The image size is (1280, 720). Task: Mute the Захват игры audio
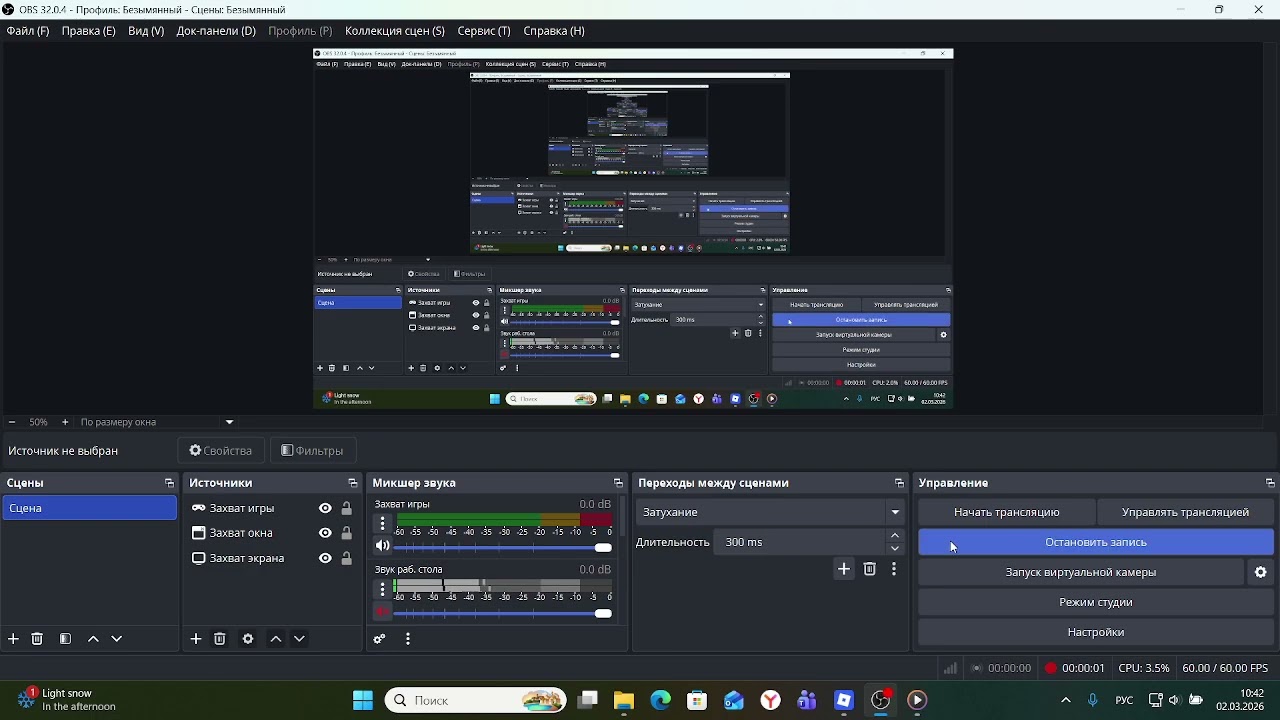point(382,547)
